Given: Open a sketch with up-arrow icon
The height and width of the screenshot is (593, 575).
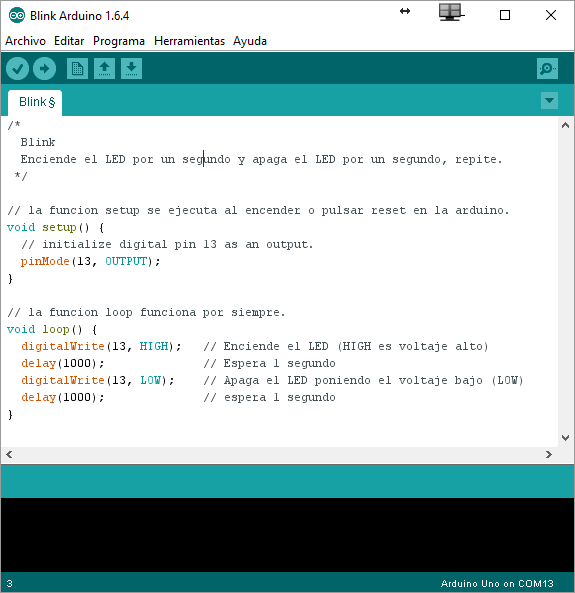Looking at the screenshot, I should 104,68.
